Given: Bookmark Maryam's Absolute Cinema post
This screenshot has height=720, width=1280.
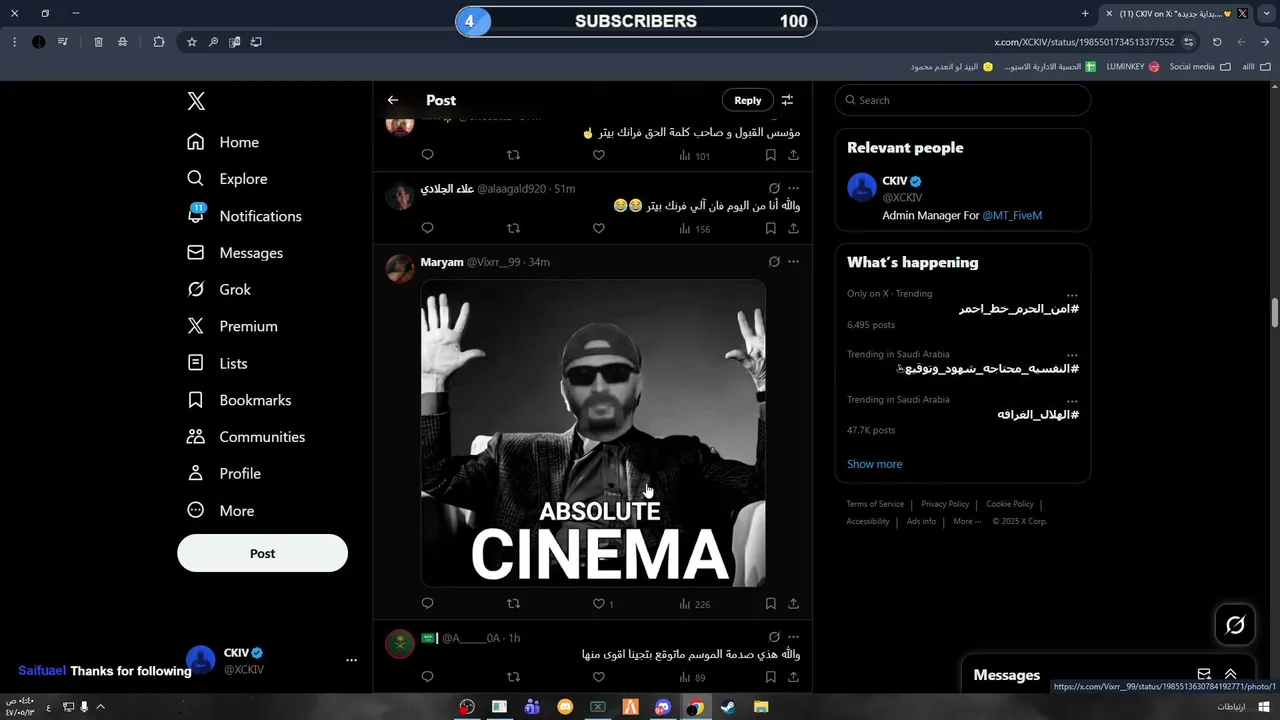Looking at the screenshot, I should point(770,603).
